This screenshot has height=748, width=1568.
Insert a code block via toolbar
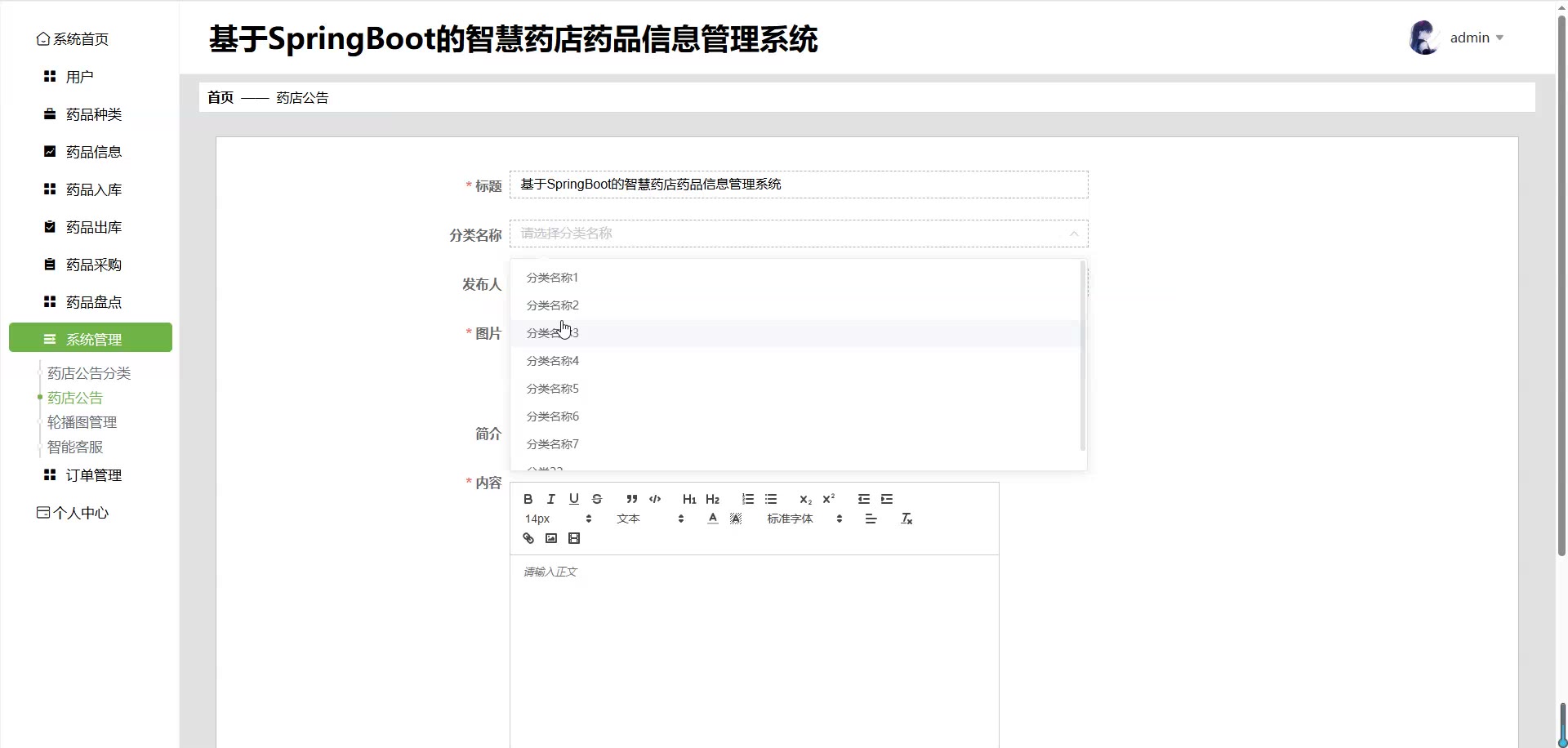coord(654,499)
